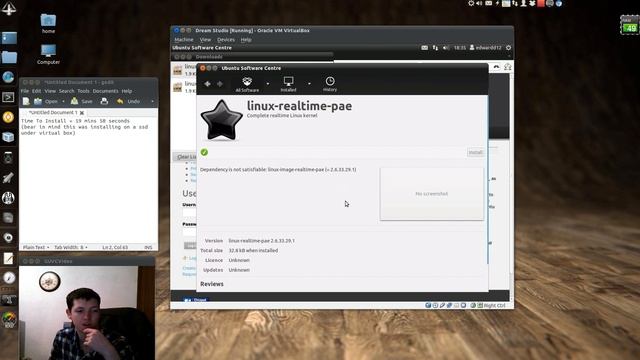Image resolution: width=640 pixels, height=360 pixels.
Task: Select the Untitled Document 1 tab
Action: (x=53, y=113)
